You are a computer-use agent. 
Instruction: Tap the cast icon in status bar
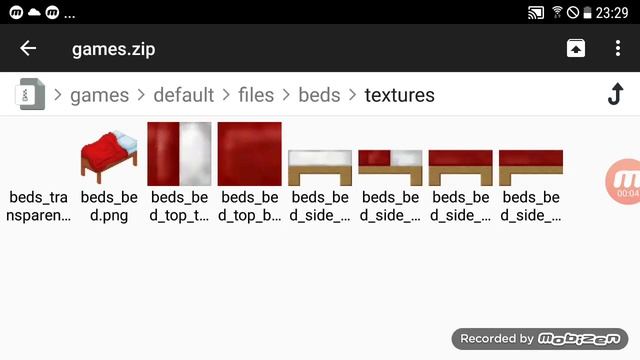point(536,13)
